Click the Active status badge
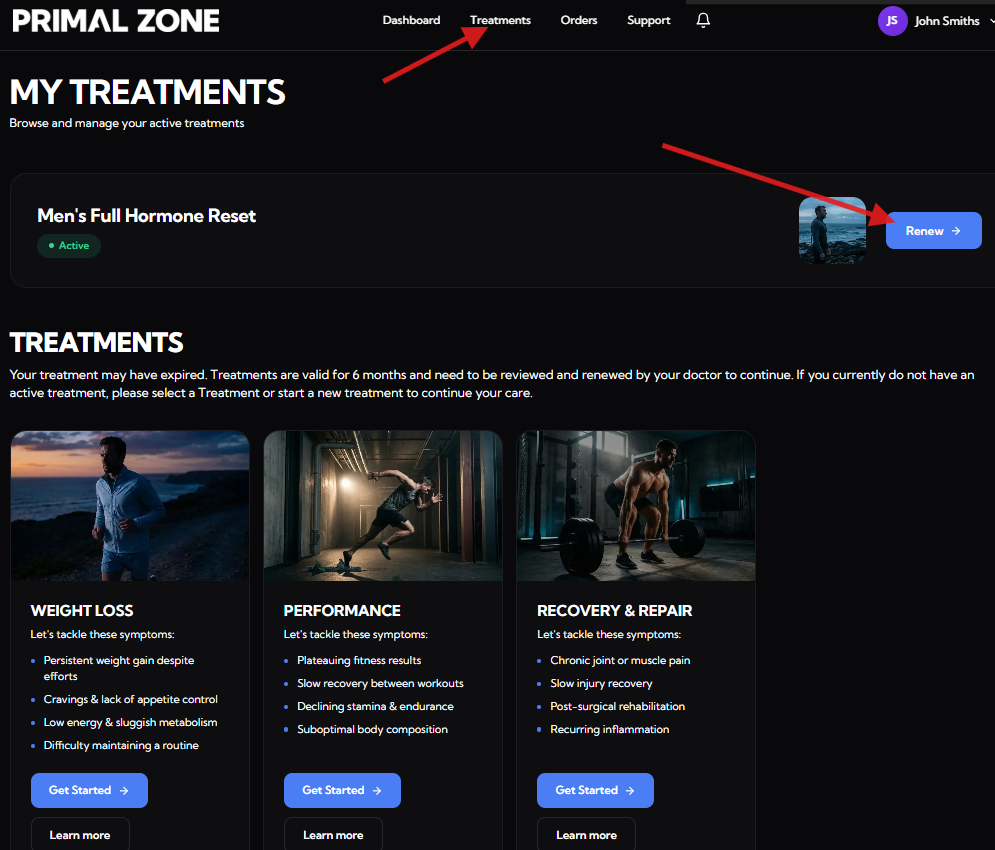 69,245
